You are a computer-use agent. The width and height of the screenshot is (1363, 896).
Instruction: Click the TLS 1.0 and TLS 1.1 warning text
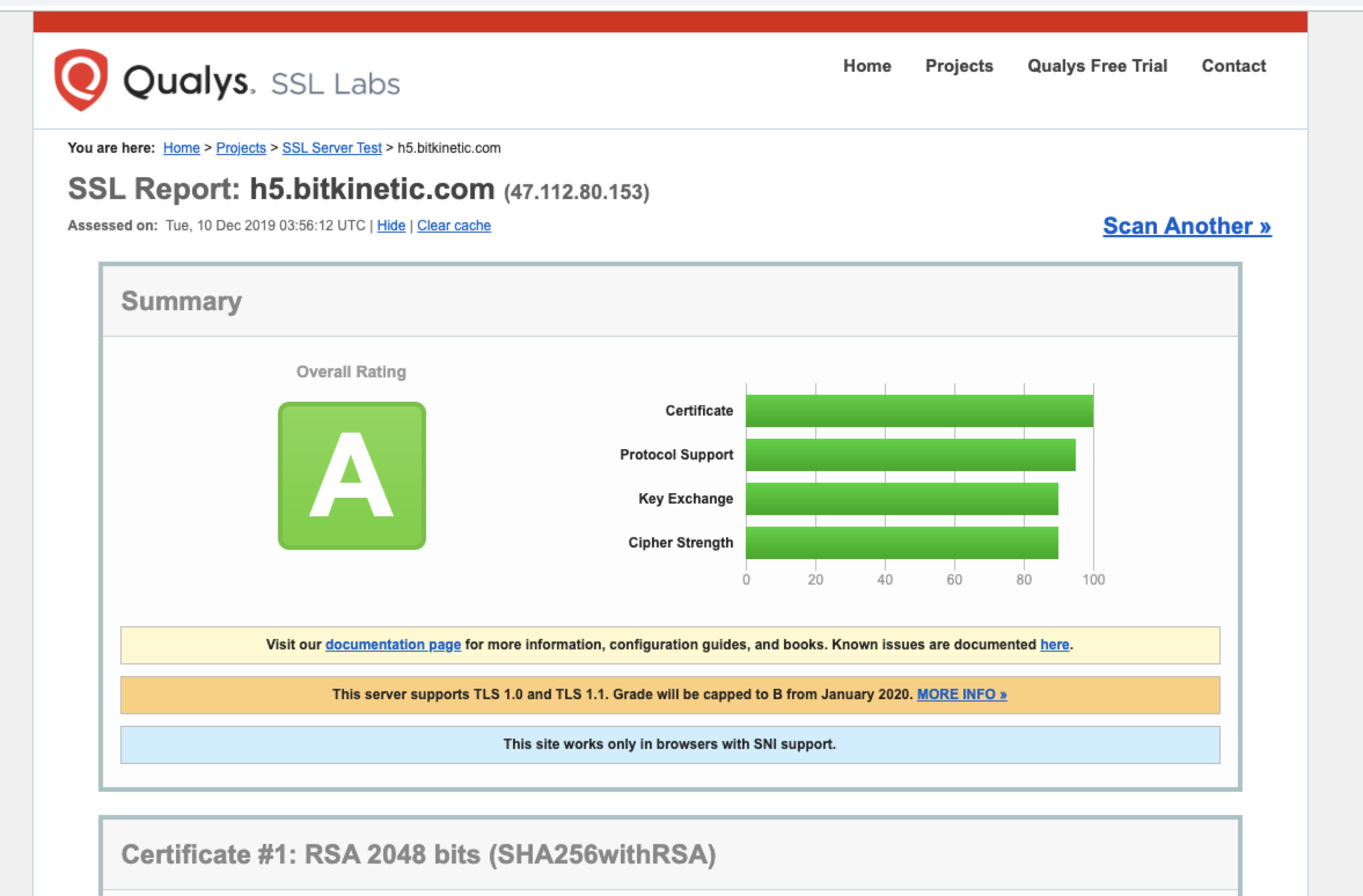pyautogui.click(x=622, y=695)
